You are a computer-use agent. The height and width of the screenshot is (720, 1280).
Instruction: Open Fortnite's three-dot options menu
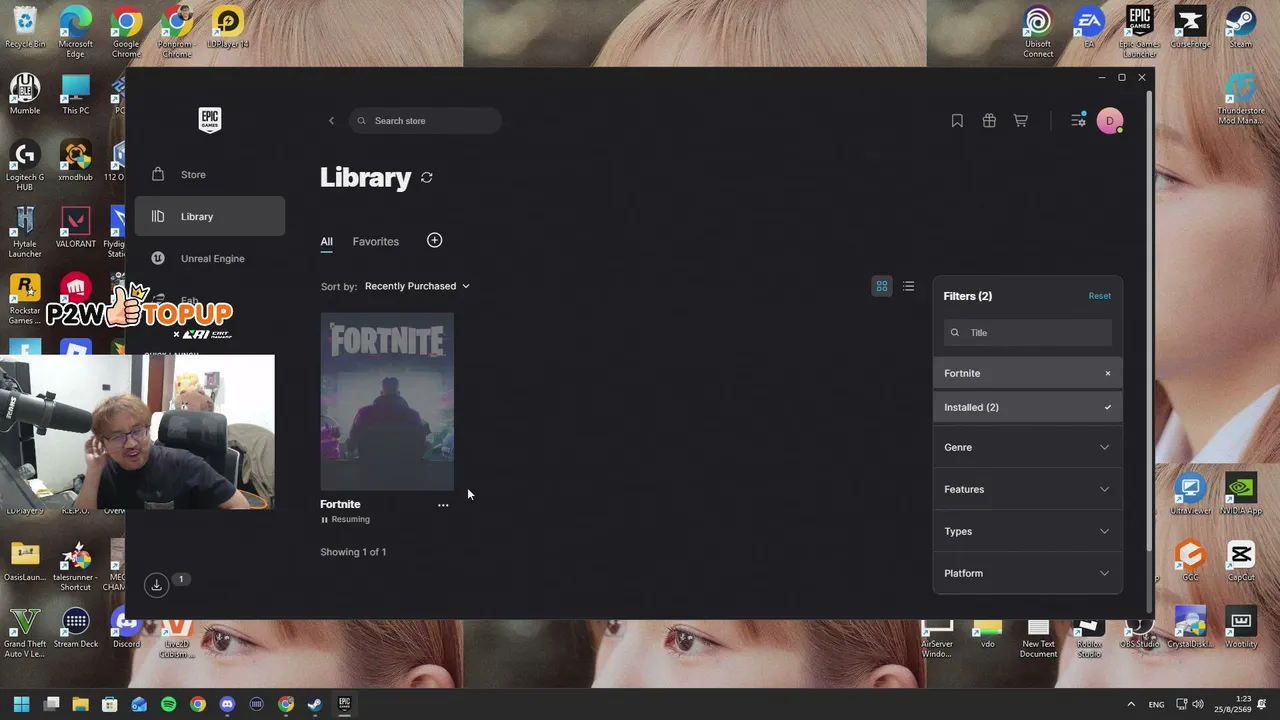point(443,505)
